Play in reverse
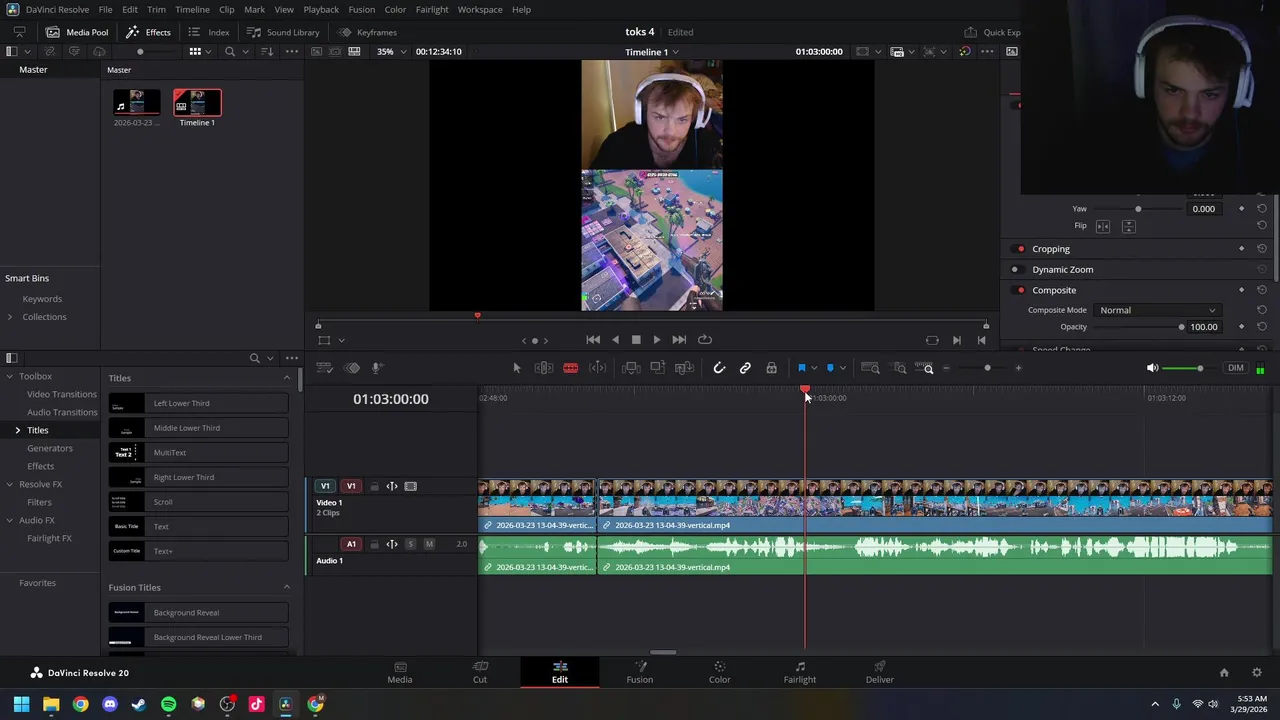This screenshot has width=1280, height=720. (615, 340)
